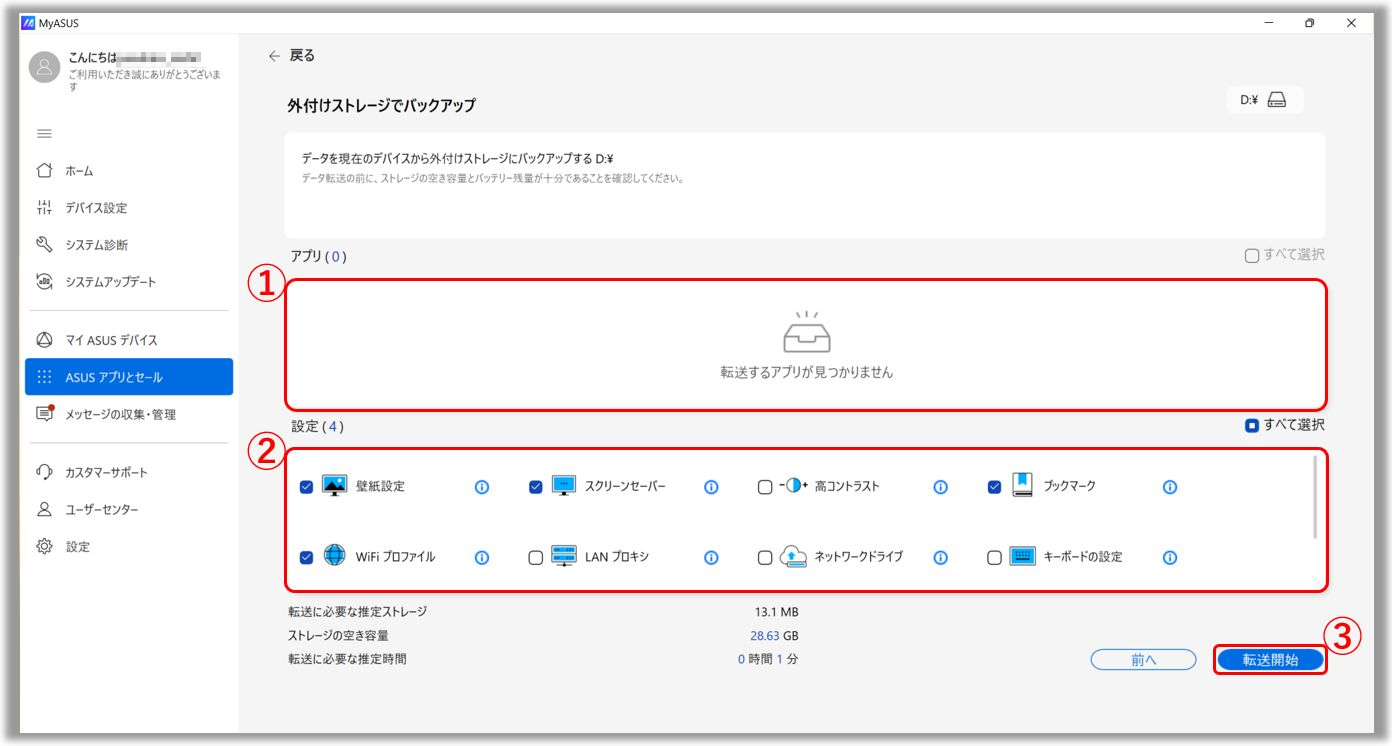Uncheck the ブックマーク checkbox
Viewport: 1392px width, 746px height.
point(994,487)
